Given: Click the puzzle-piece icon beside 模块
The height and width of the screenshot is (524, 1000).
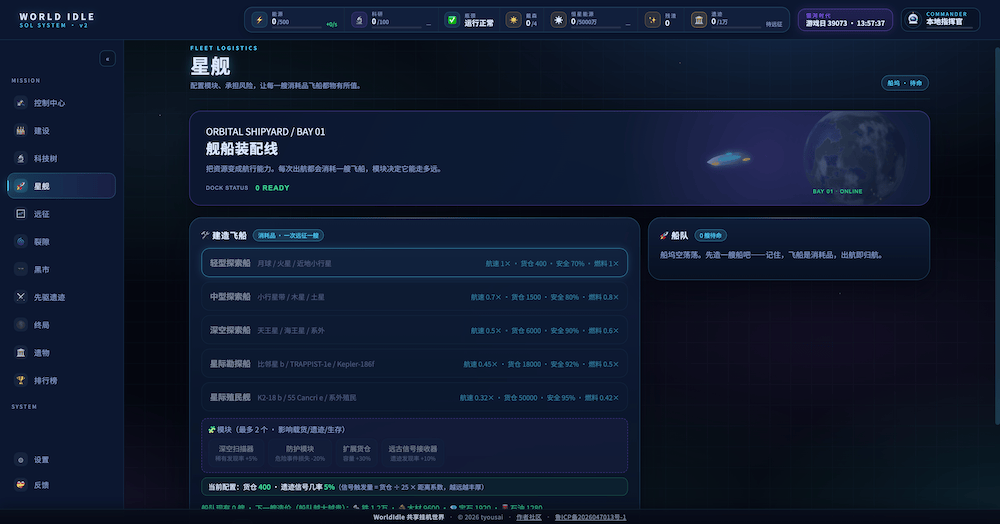Looking at the screenshot, I should (212, 430).
